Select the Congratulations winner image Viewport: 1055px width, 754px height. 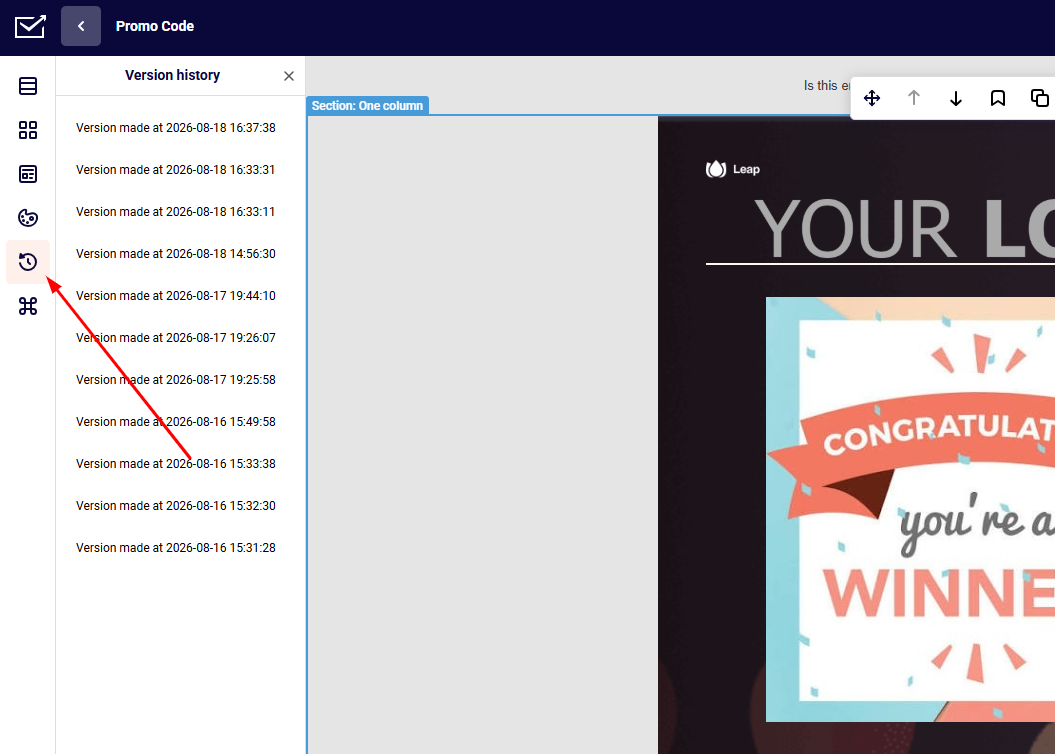pyautogui.click(x=910, y=509)
